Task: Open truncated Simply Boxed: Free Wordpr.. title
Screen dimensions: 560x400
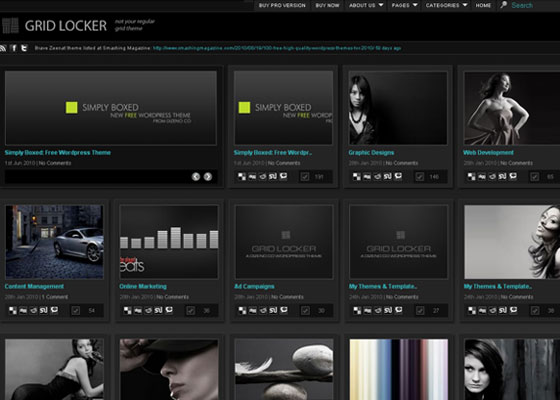Action: 273,152
